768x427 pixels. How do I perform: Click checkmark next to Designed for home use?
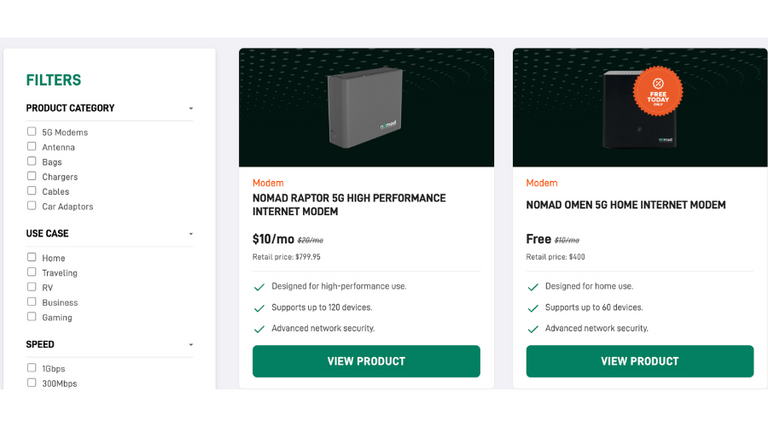[533, 287]
